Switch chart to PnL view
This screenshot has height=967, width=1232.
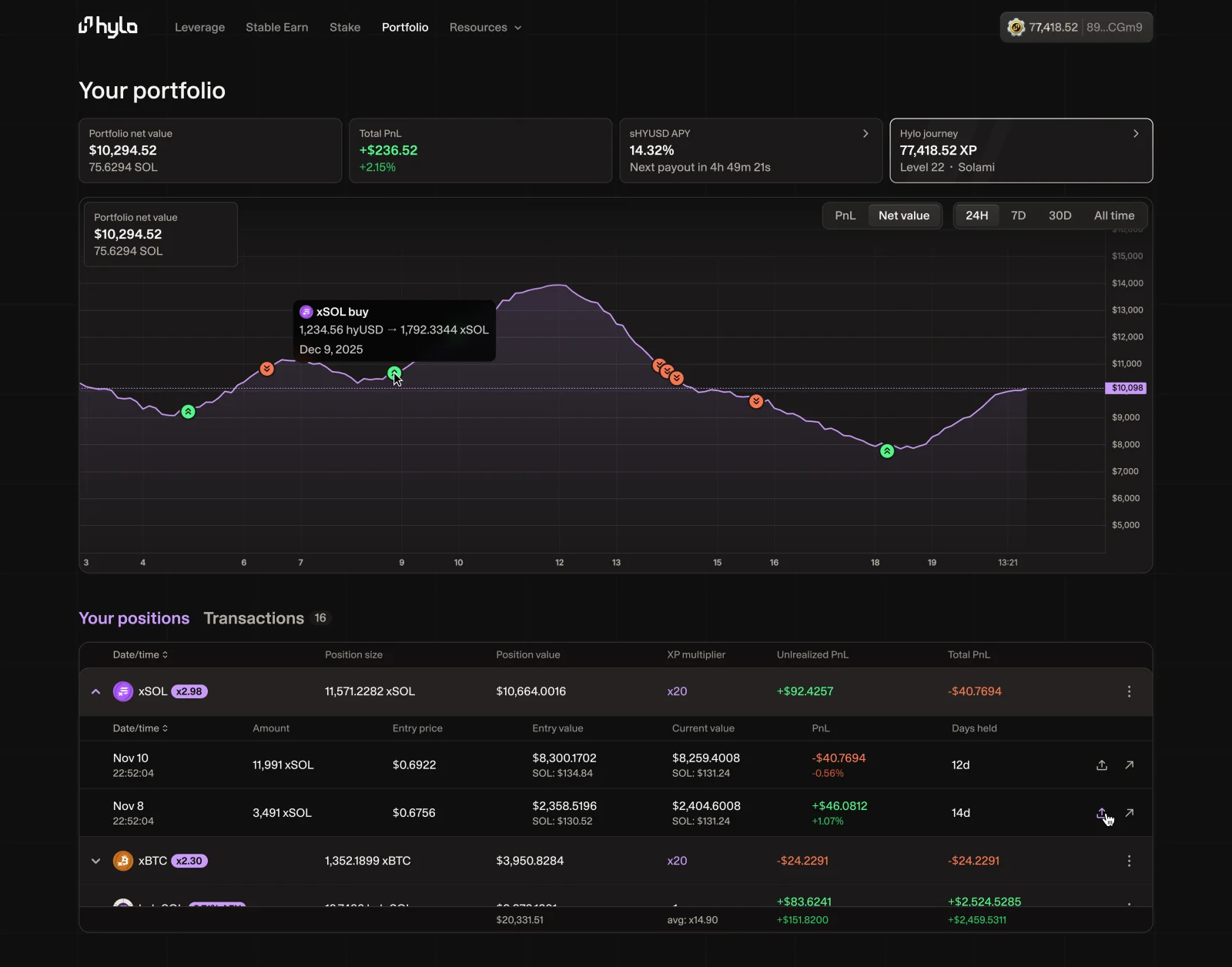[845, 216]
